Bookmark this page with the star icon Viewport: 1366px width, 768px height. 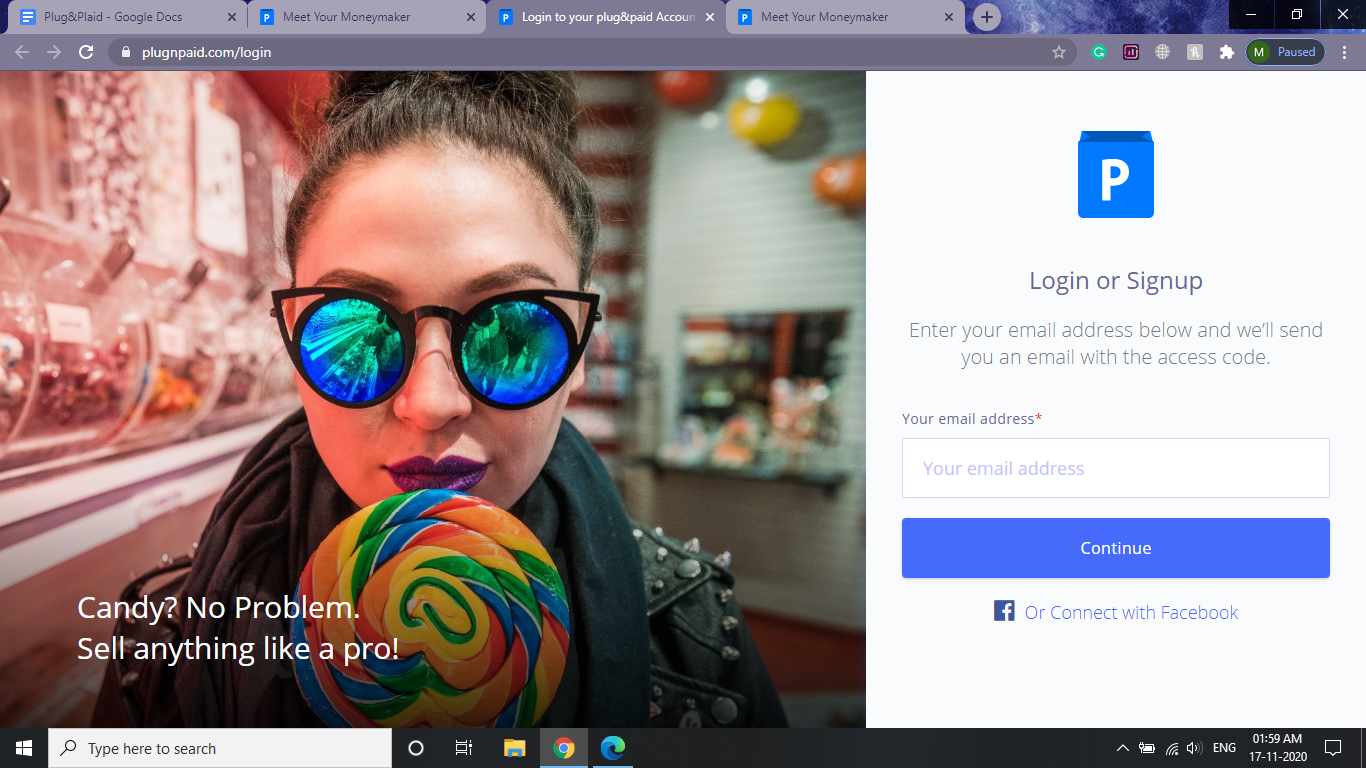[1059, 52]
